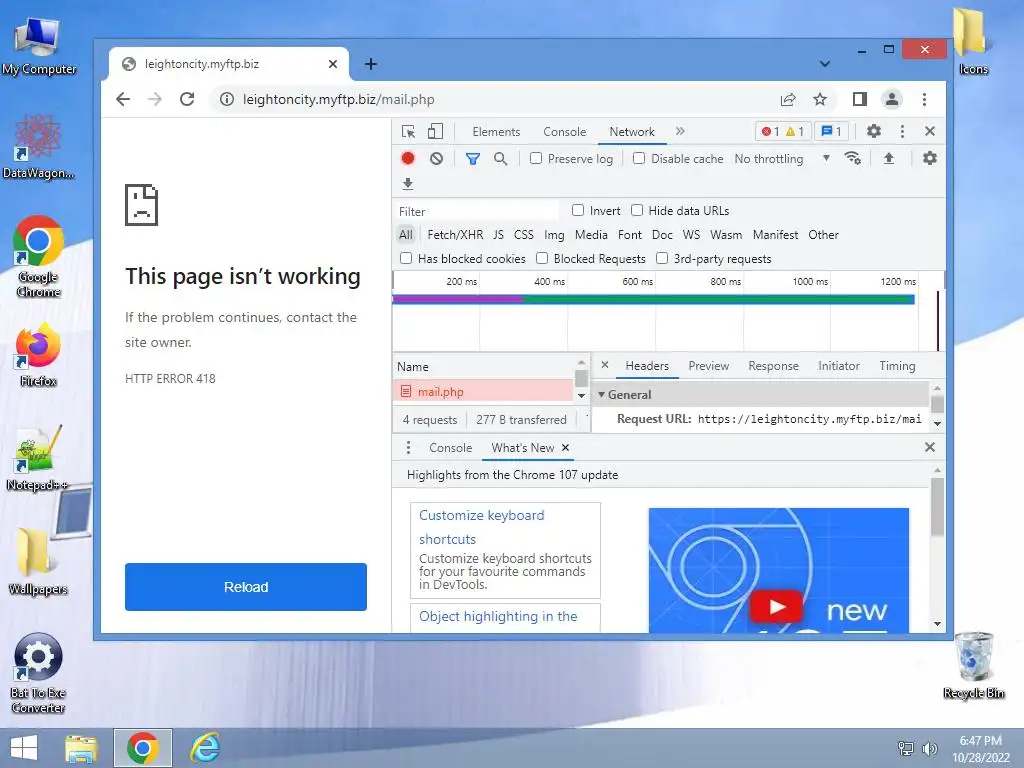Reload page using toolbar refresh icon
1024x768 pixels.
pos(187,99)
